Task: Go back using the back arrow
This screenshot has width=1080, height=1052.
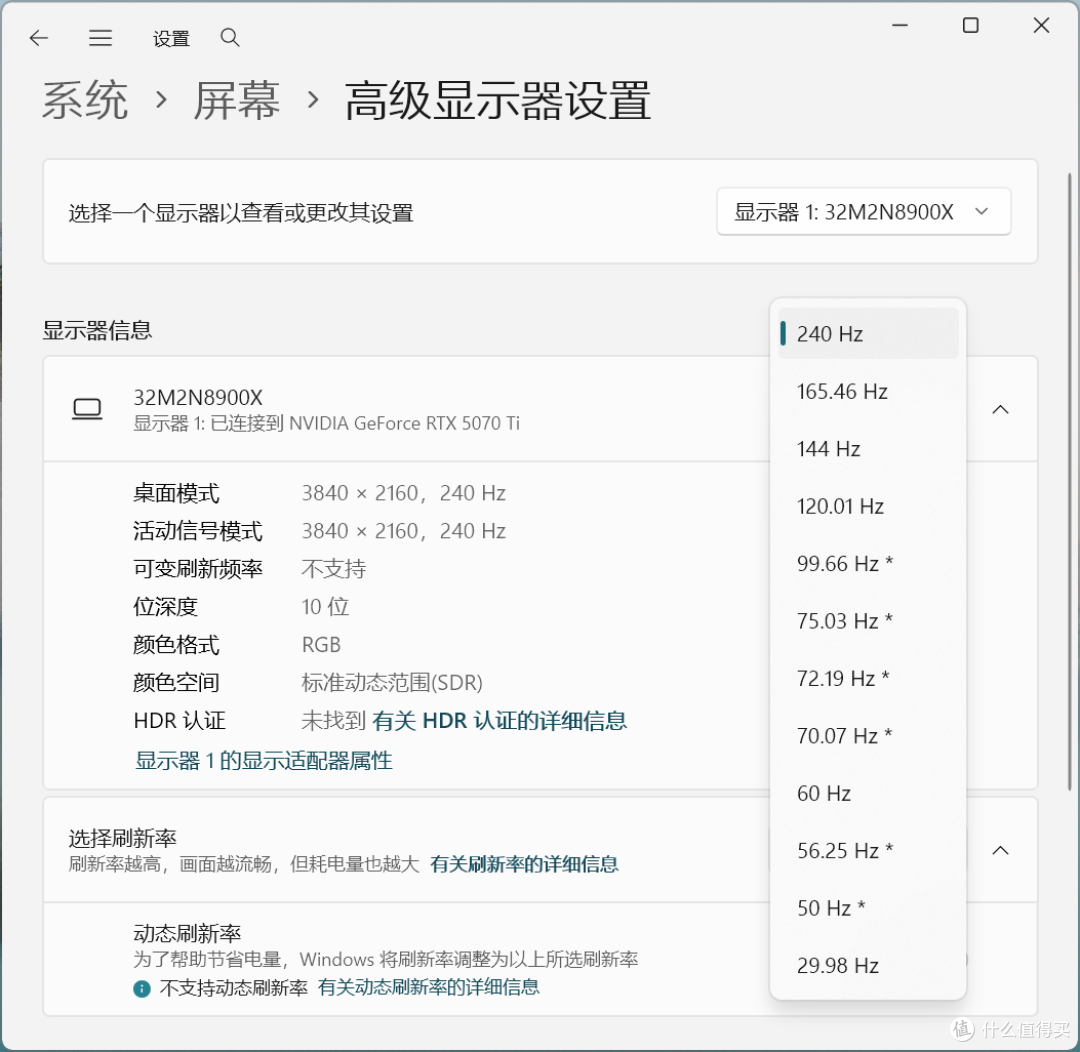Action: (39, 38)
